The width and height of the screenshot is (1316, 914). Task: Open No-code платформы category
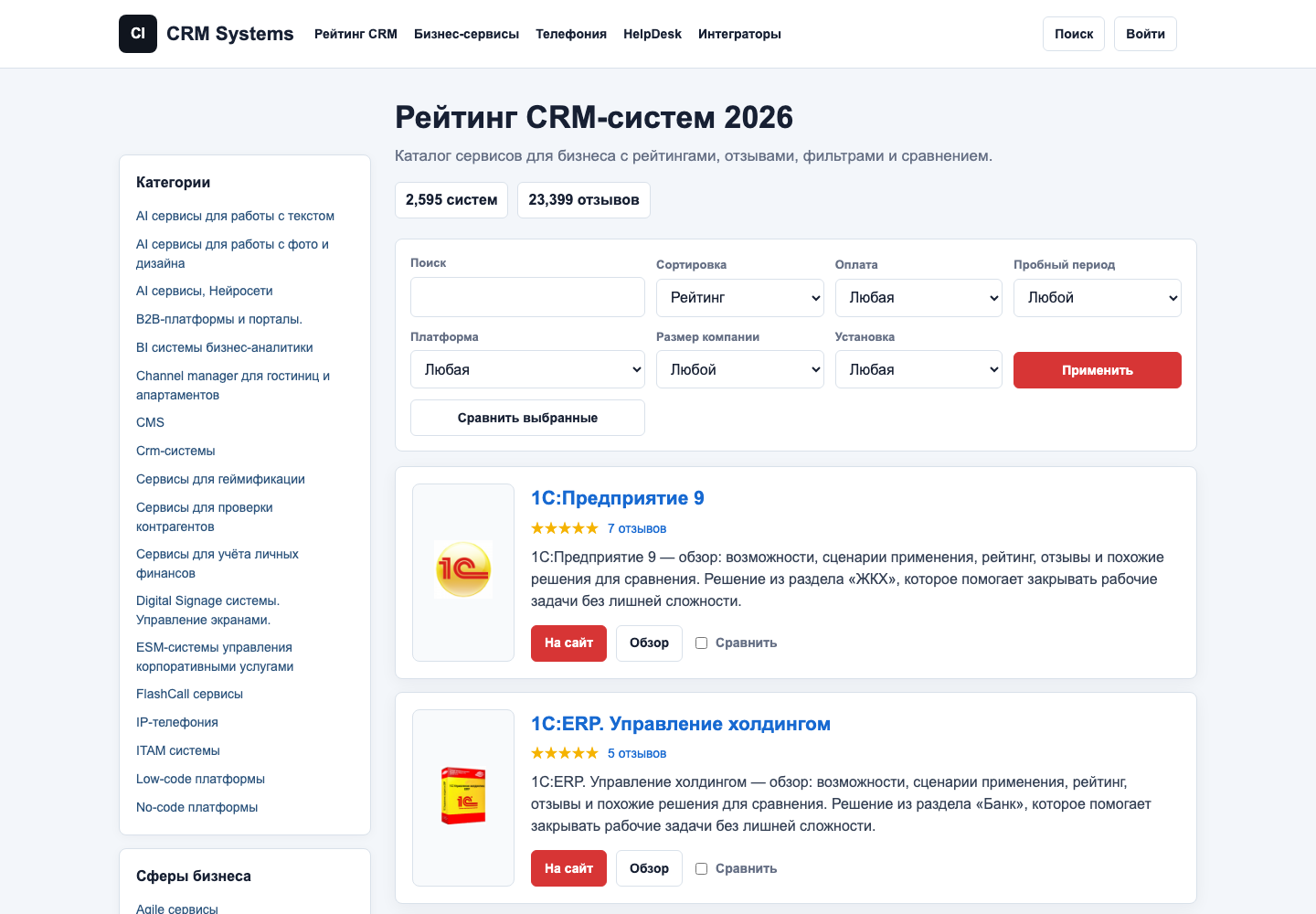point(196,807)
